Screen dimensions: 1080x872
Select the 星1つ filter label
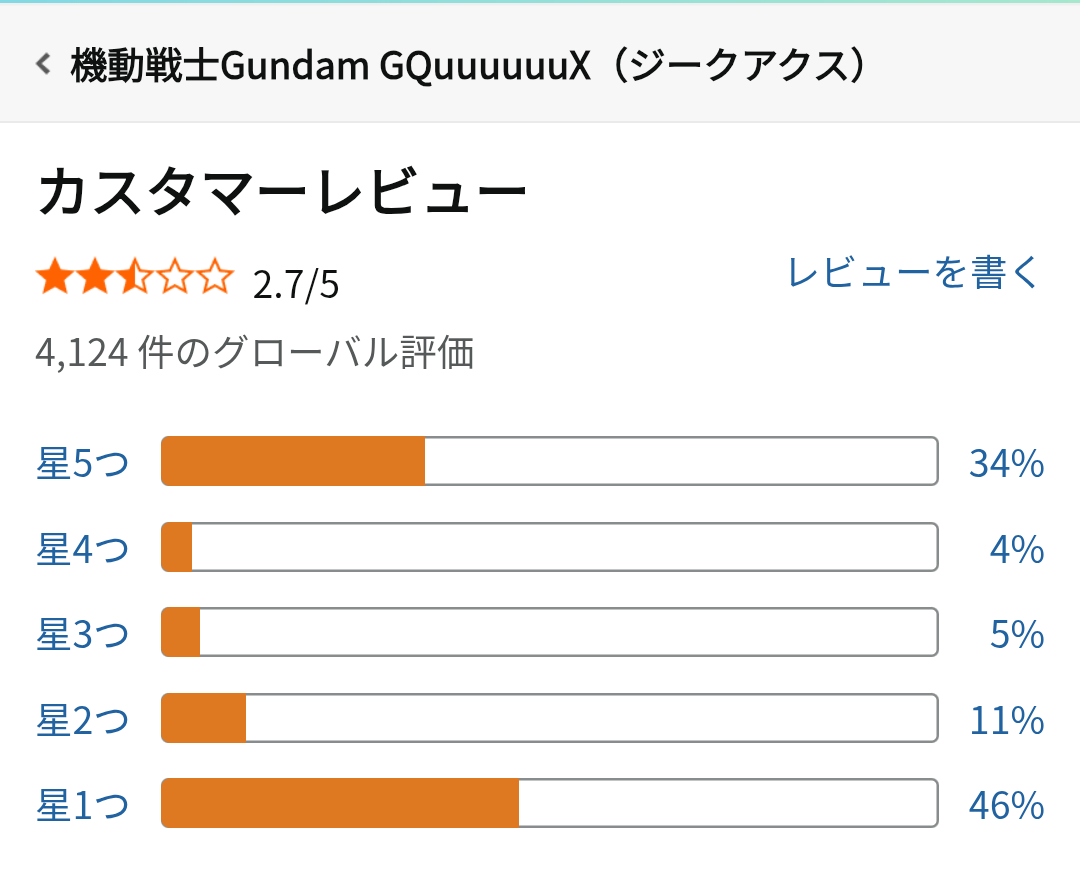(83, 805)
